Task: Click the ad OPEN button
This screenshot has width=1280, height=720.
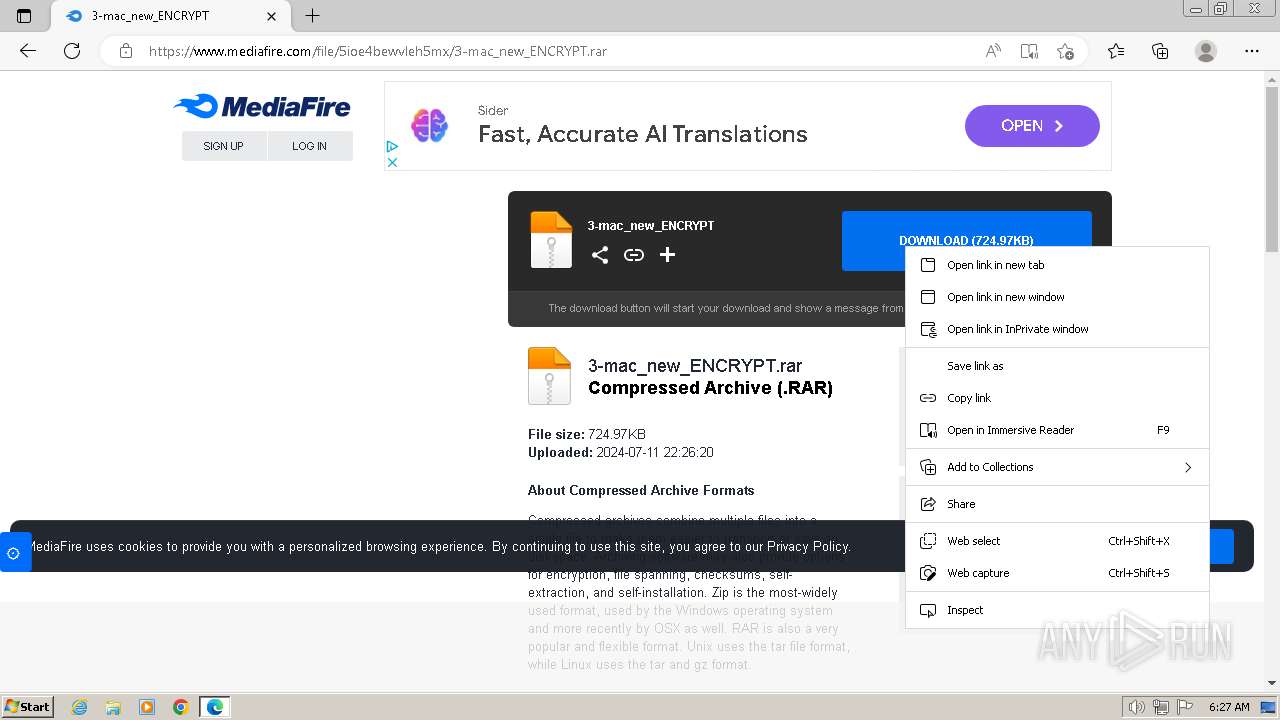Action: click(1032, 126)
